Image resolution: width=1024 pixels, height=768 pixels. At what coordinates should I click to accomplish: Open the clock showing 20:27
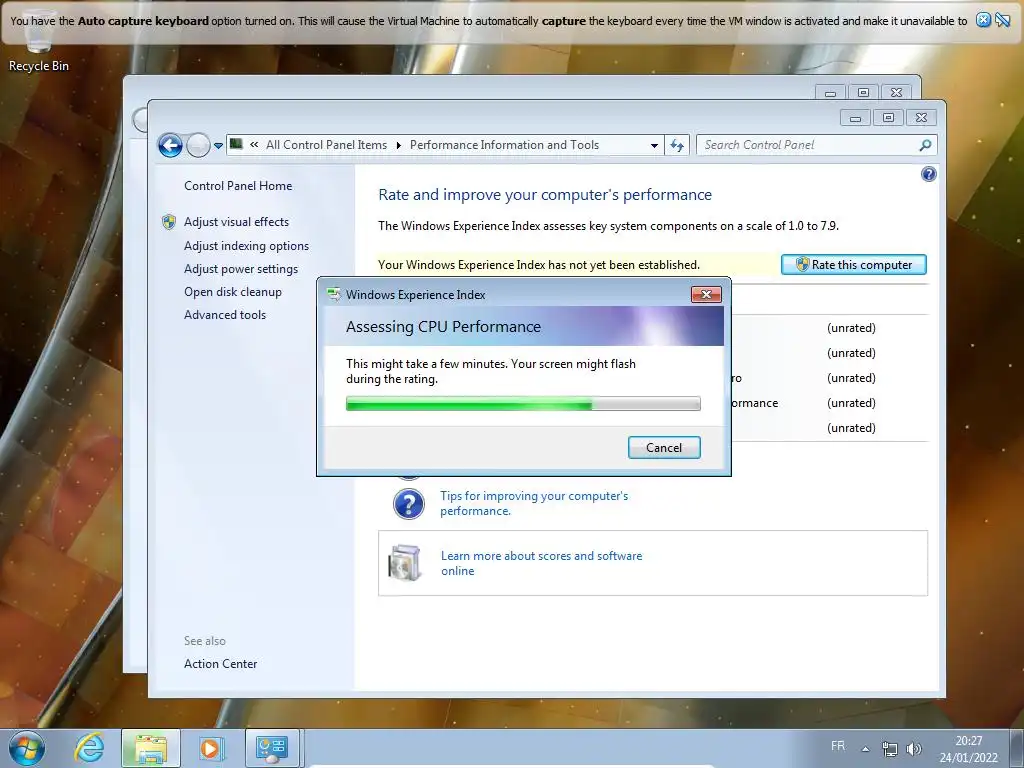968,749
